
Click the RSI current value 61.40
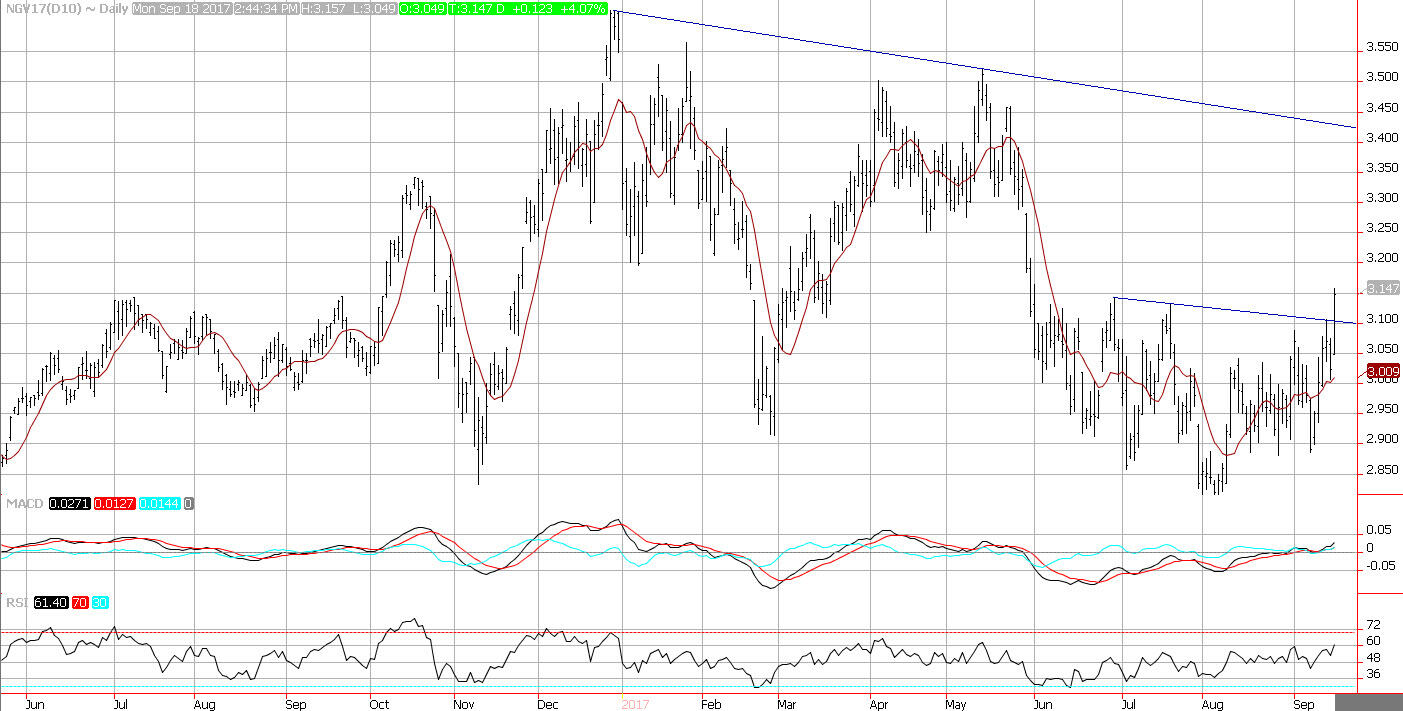[x=49, y=603]
